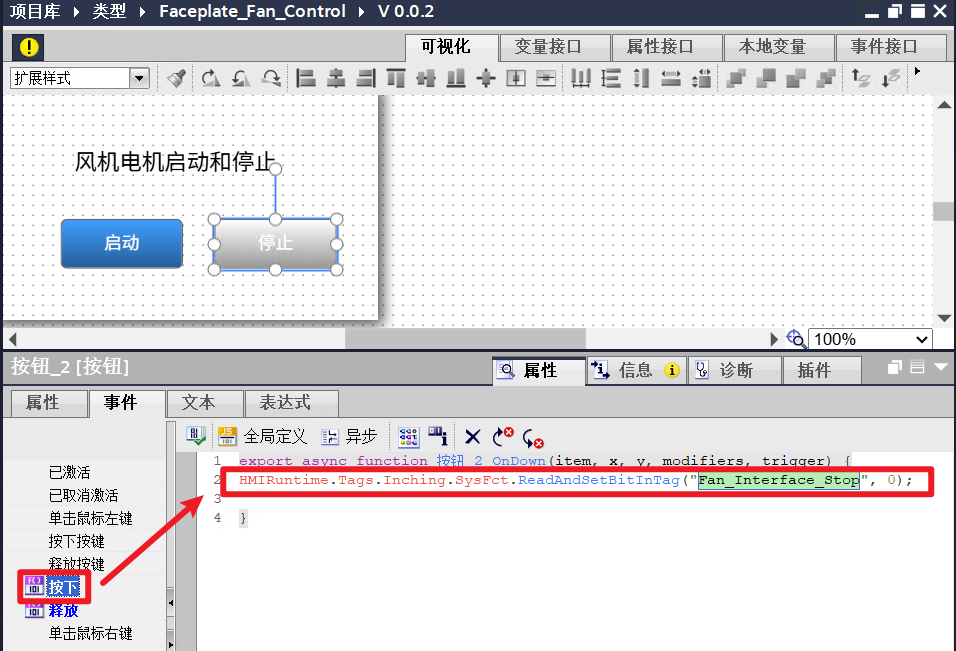
Task: Toggle the 异步 async option
Action: click(x=349, y=436)
